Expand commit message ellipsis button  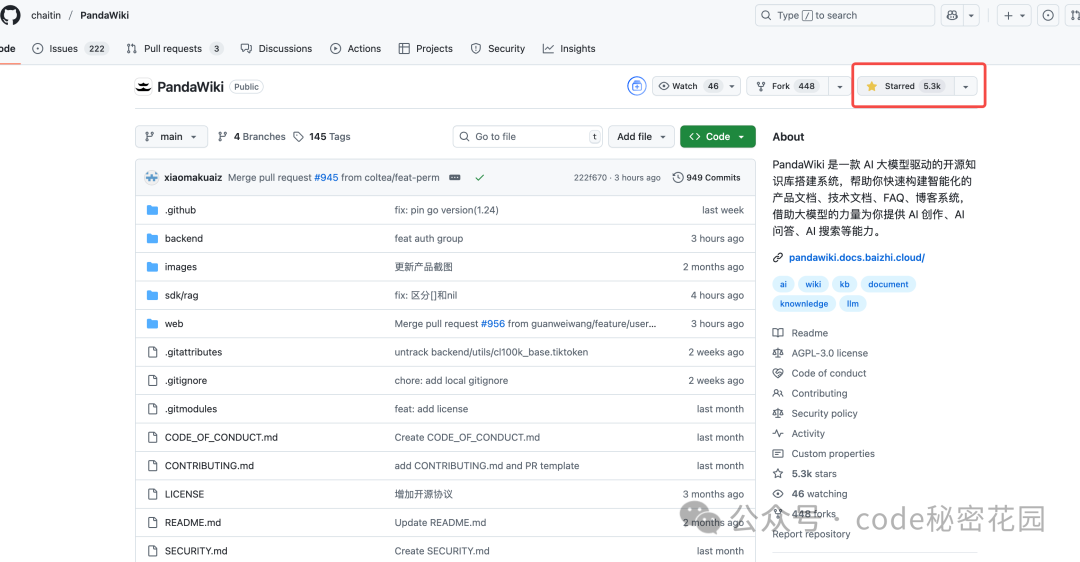455,177
